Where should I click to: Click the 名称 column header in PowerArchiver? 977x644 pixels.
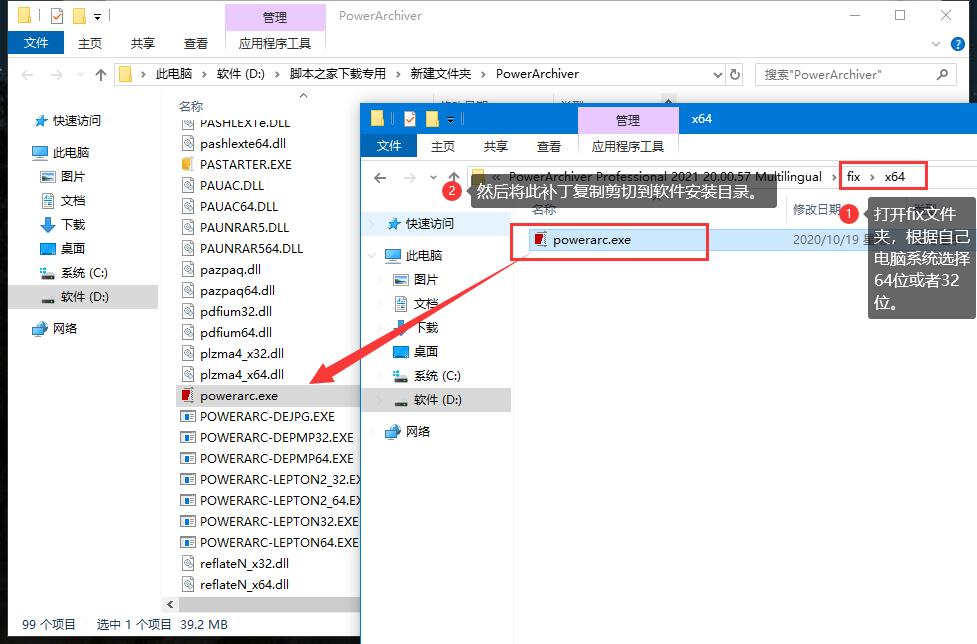(191, 107)
